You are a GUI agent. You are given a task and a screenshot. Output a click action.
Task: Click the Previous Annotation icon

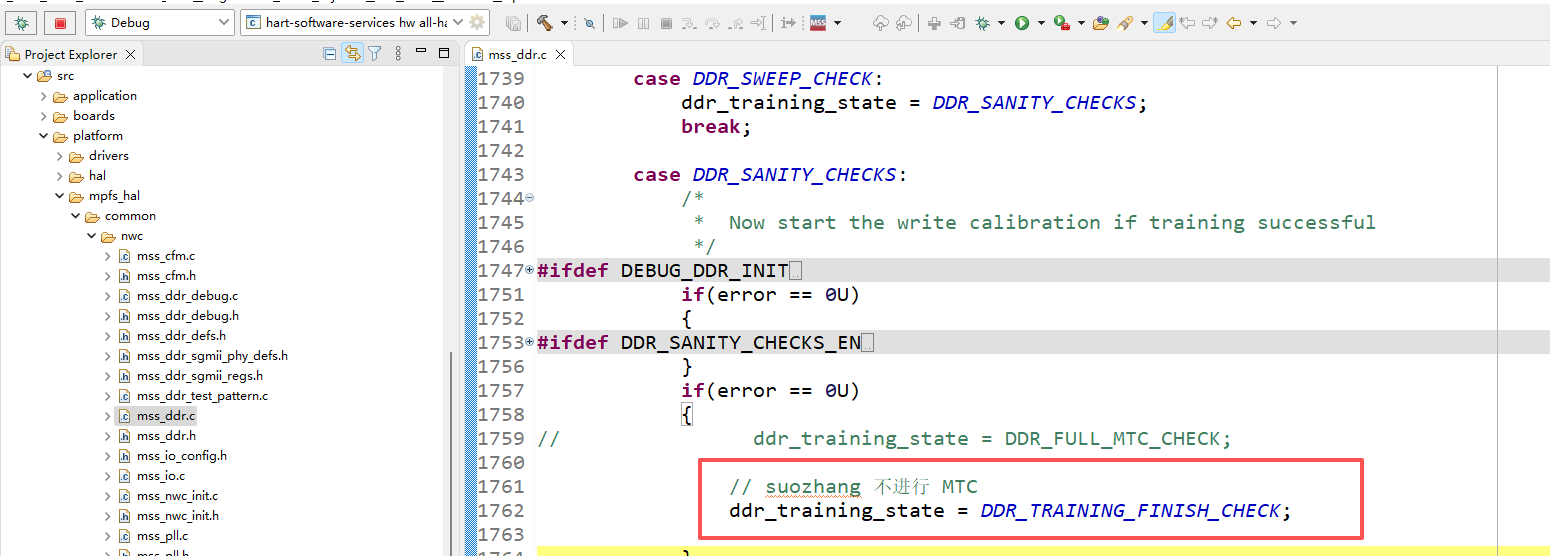pos(1187,23)
